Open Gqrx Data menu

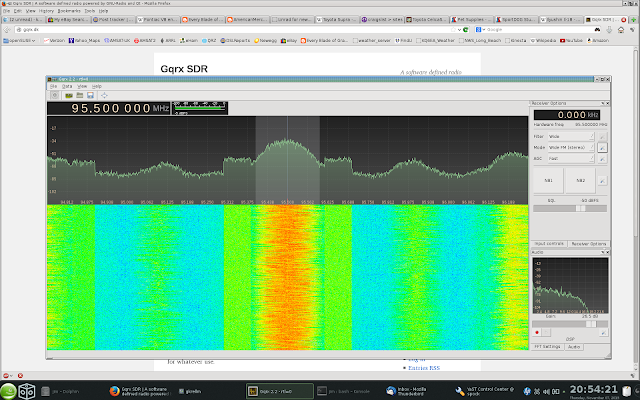[x=67, y=87]
